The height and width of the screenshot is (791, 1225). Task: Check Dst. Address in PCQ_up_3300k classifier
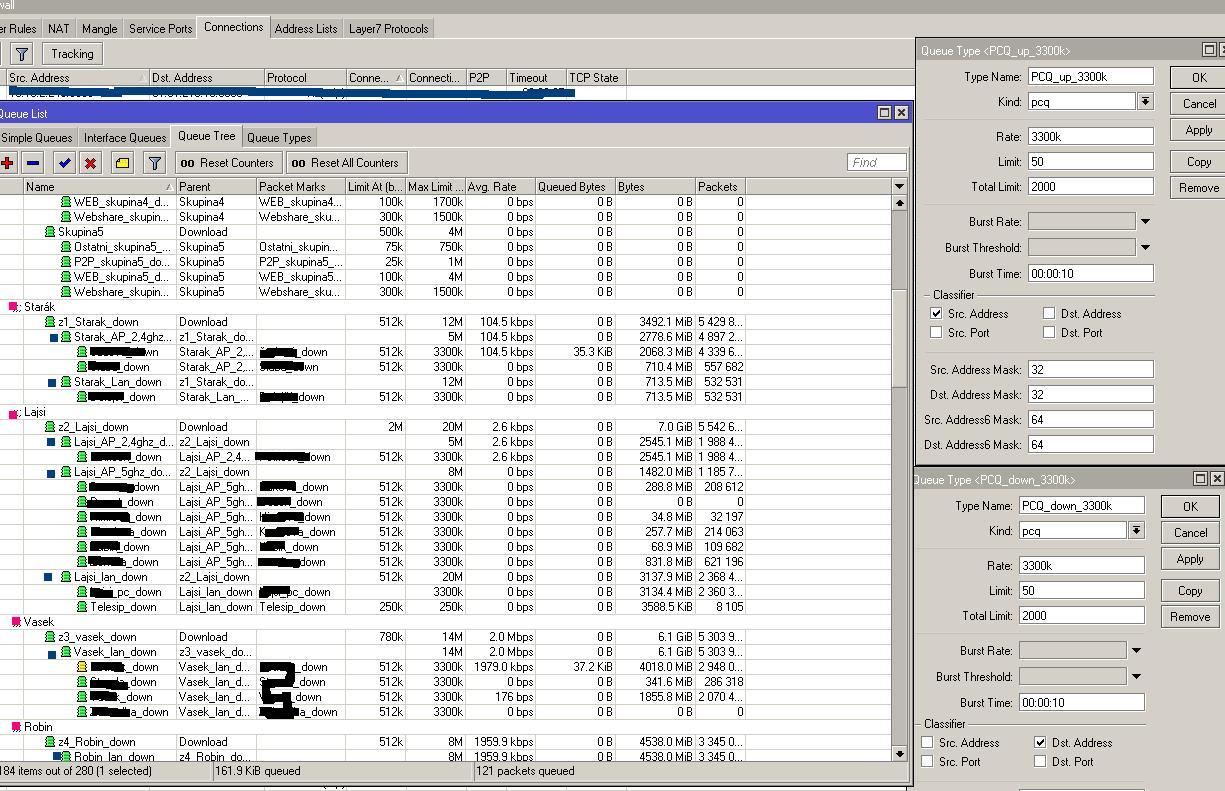tap(1049, 313)
